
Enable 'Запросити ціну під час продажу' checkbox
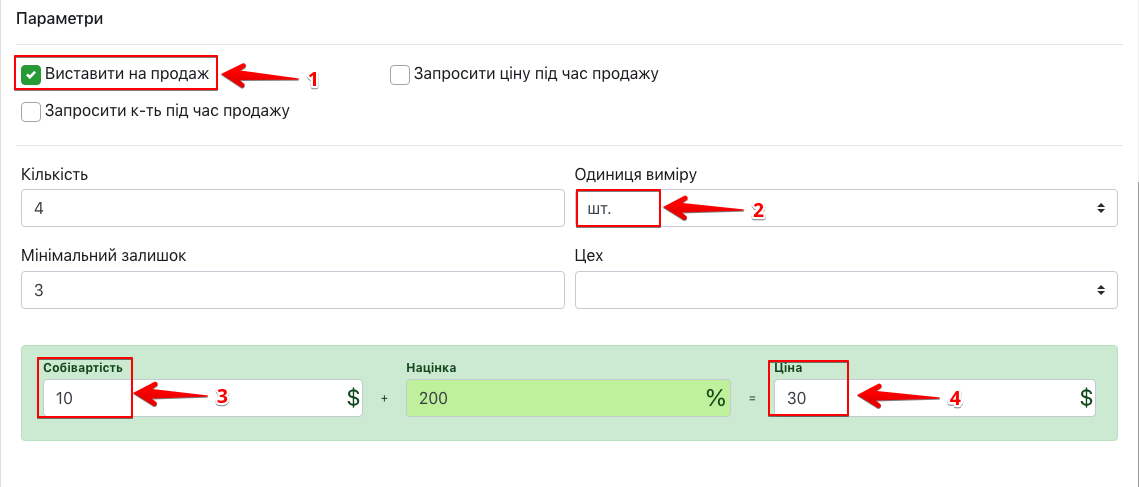pos(400,74)
